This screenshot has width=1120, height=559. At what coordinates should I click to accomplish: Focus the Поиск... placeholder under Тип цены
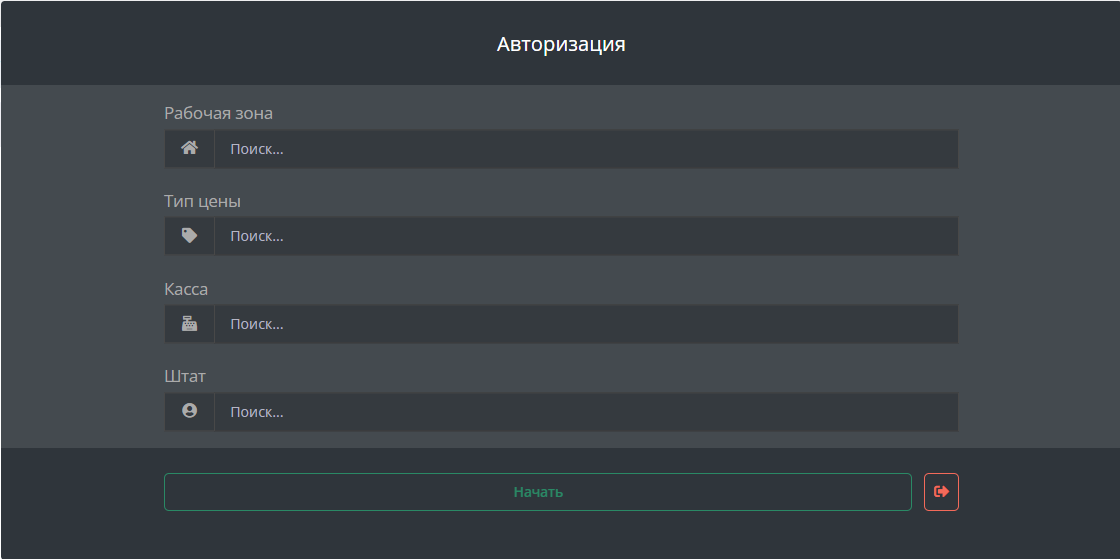[256, 236]
